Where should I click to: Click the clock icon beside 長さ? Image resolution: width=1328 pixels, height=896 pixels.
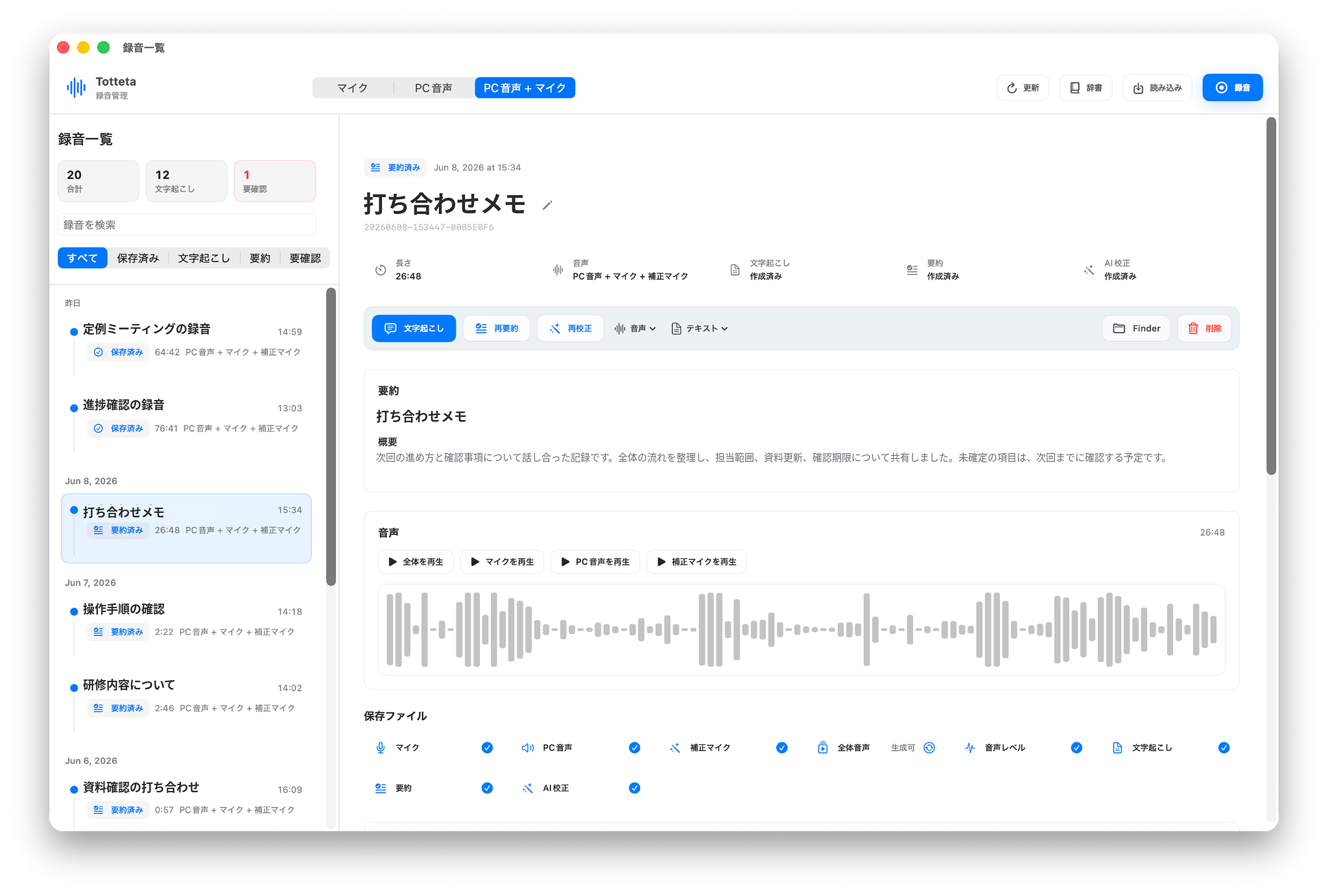tap(381, 270)
